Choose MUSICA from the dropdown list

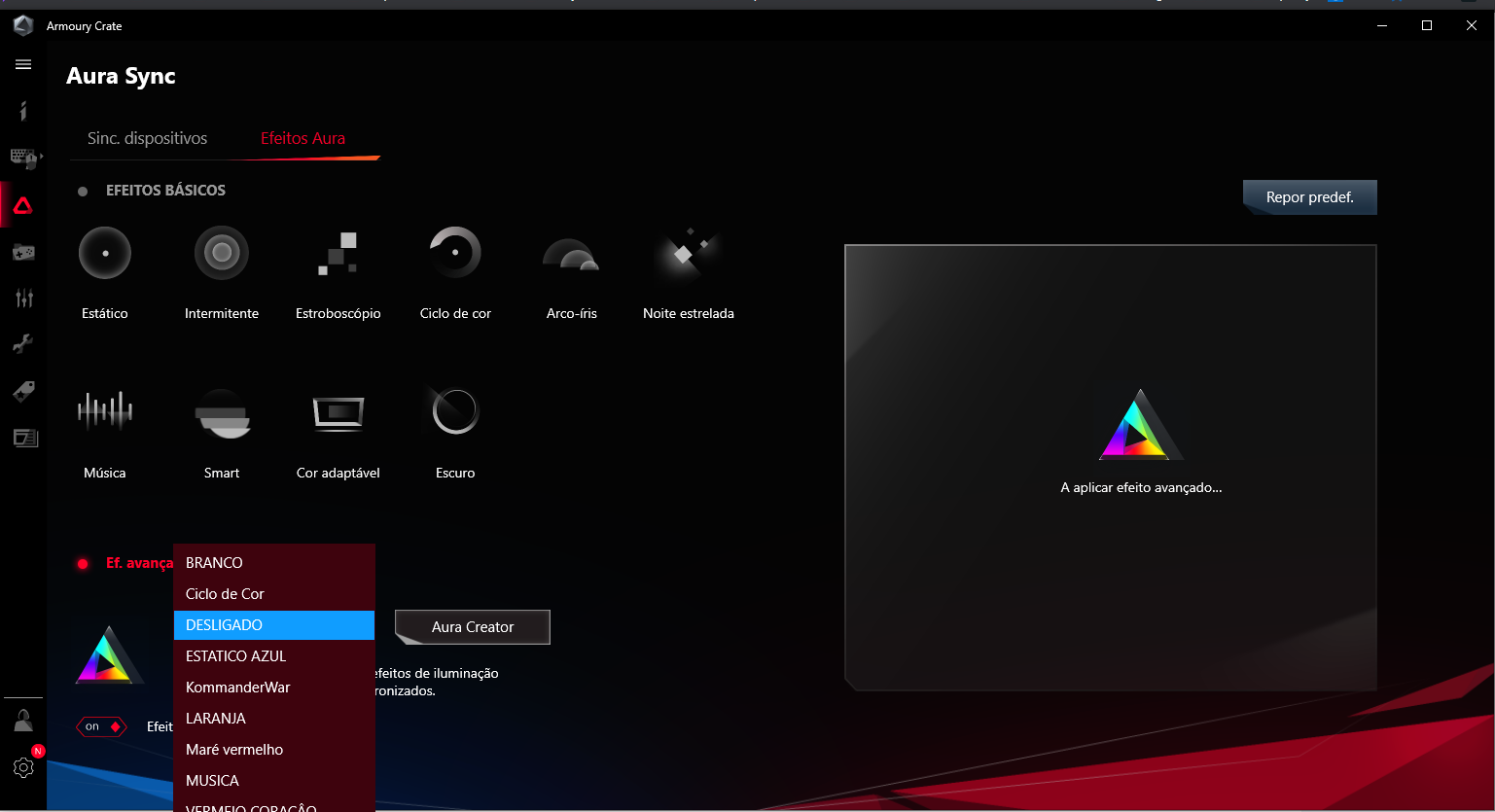click(274, 781)
